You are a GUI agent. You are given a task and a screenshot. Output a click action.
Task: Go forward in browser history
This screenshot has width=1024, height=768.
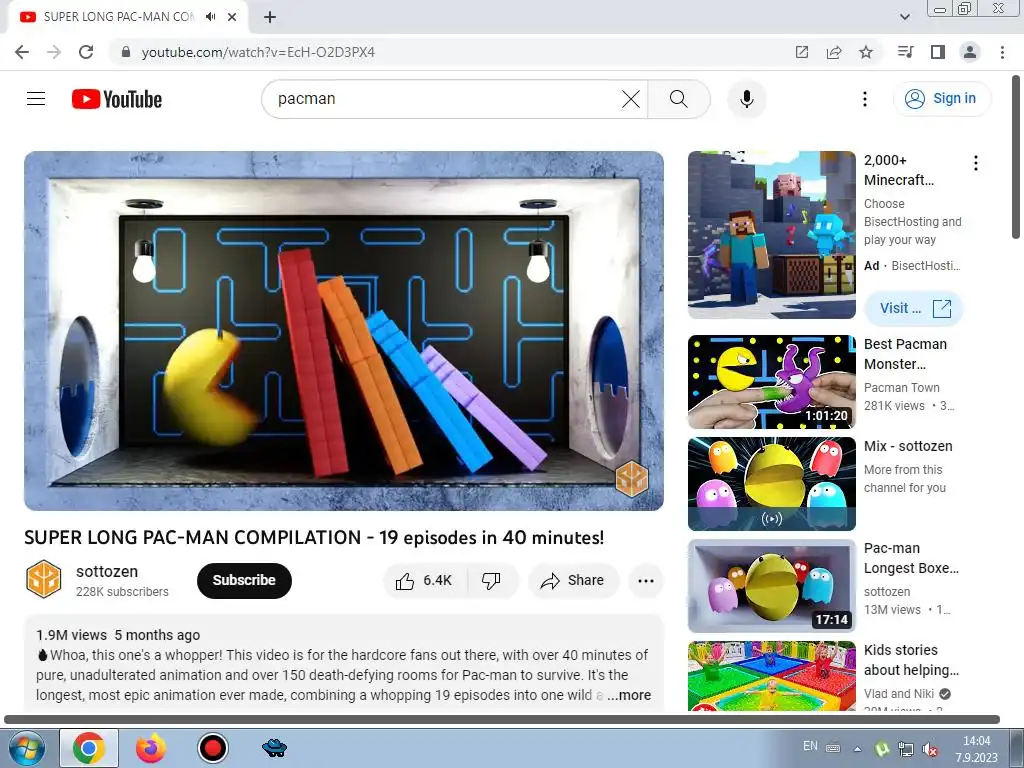tap(54, 52)
